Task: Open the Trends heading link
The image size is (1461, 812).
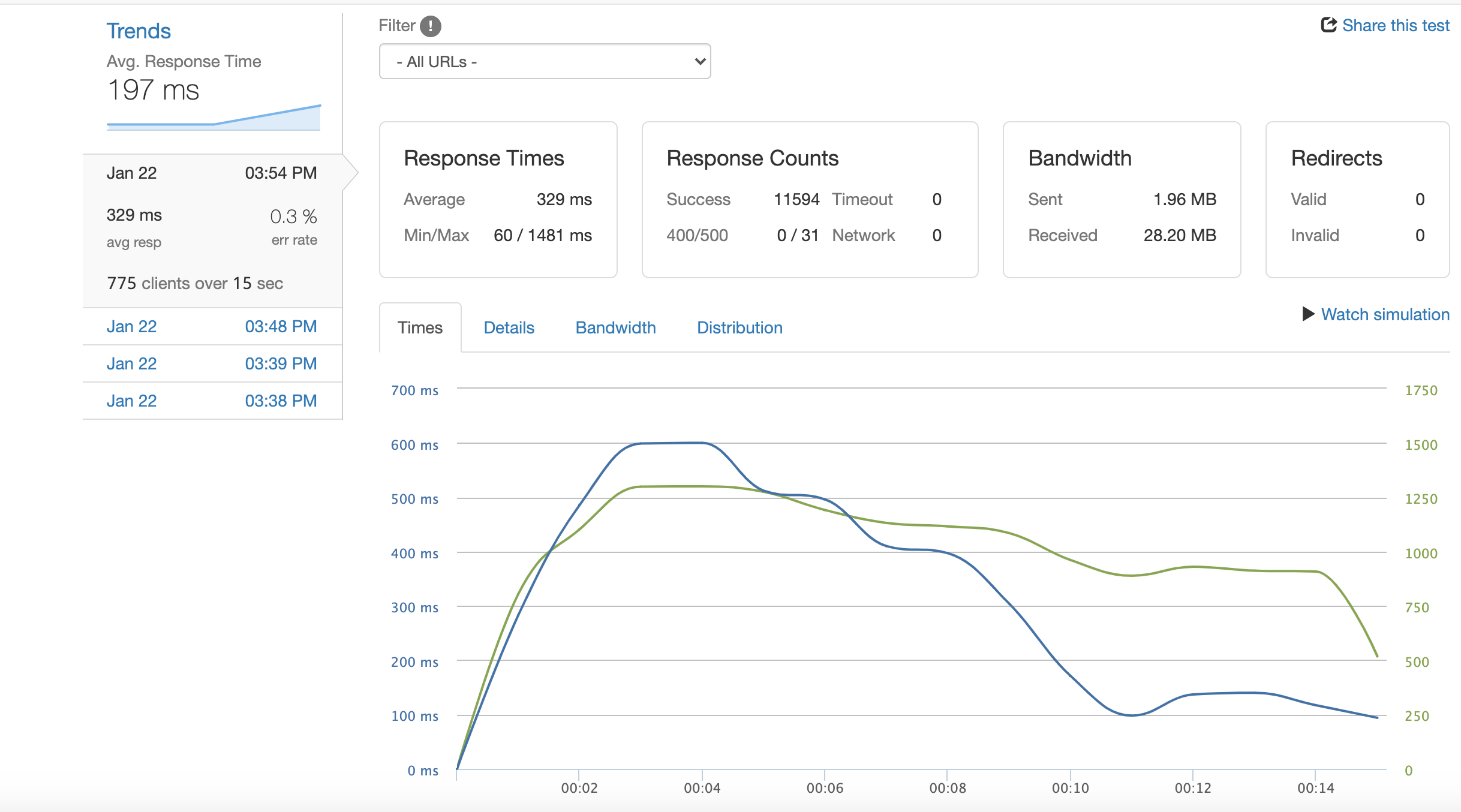Action: pyautogui.click(x=139, y=31)
